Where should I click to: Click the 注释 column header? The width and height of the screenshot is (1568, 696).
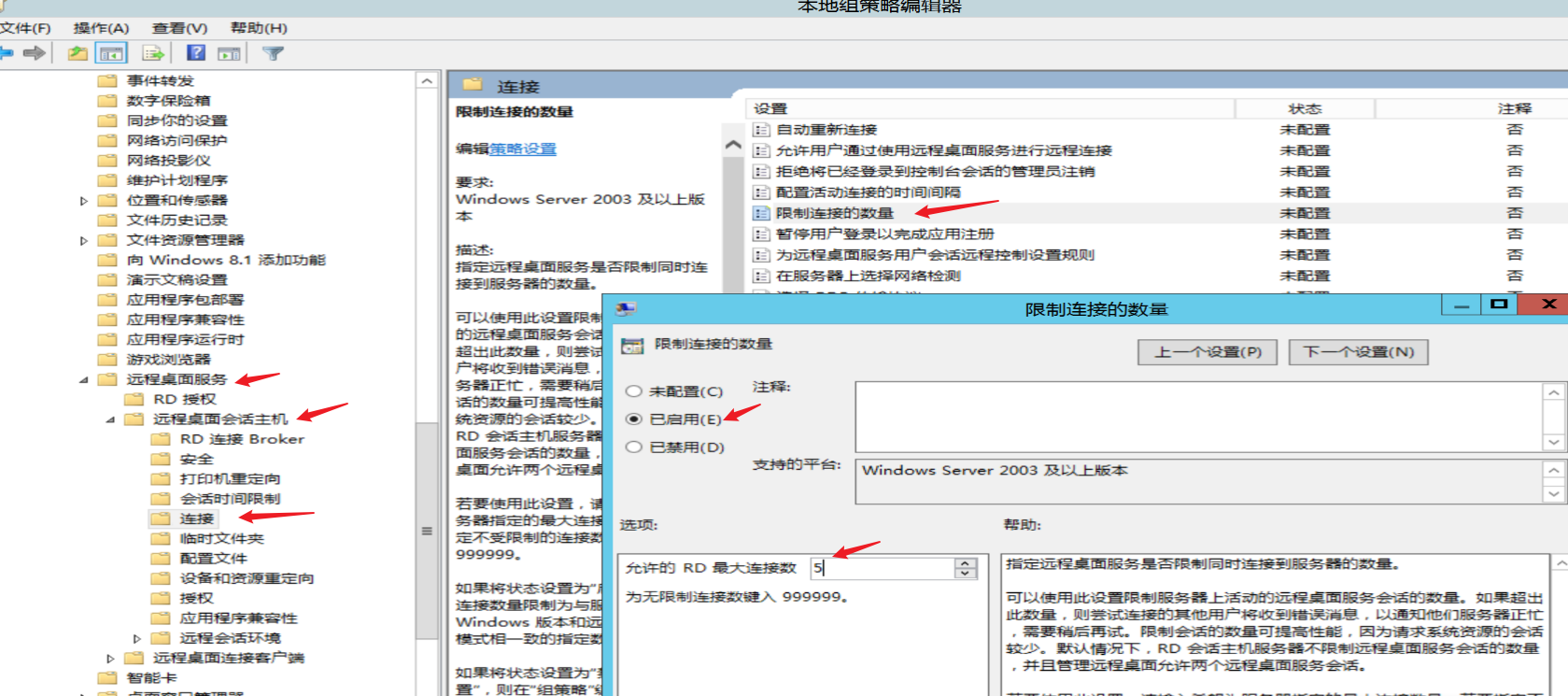pos(1472,108)
